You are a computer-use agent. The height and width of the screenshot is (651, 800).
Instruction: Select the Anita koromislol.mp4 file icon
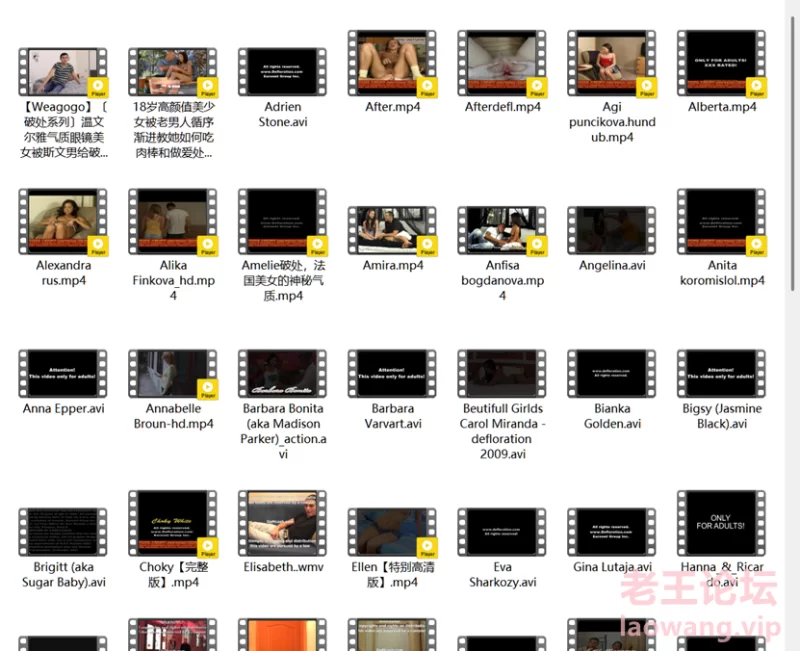click(x=721, y=222)
